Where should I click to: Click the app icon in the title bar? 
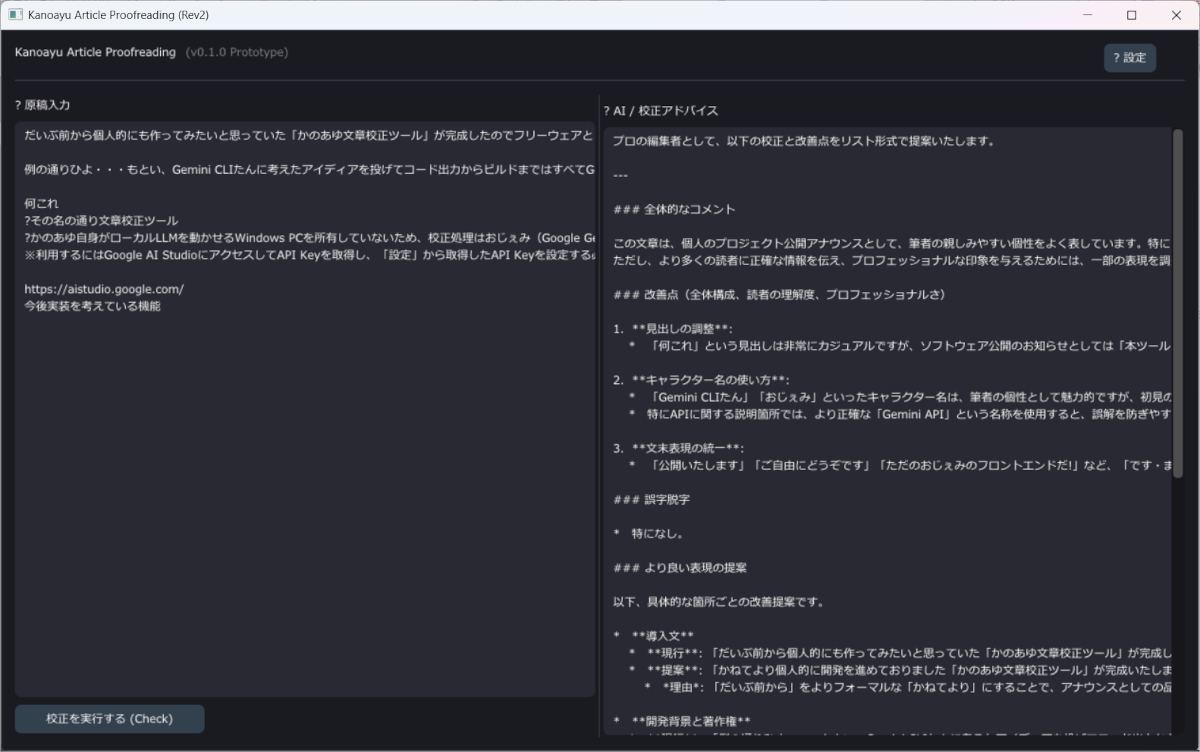click(x=14, y=15)
